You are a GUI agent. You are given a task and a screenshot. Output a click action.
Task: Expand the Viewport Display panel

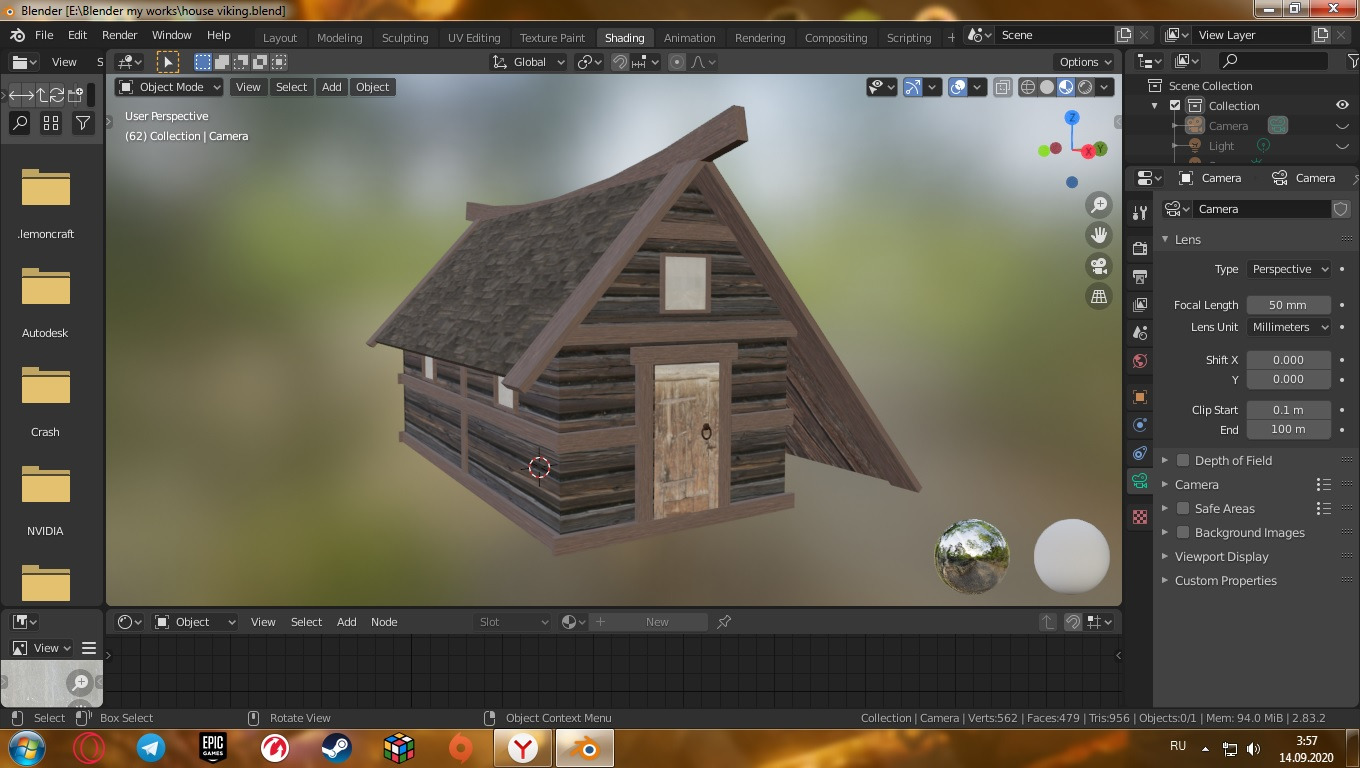coord(1220,556)
